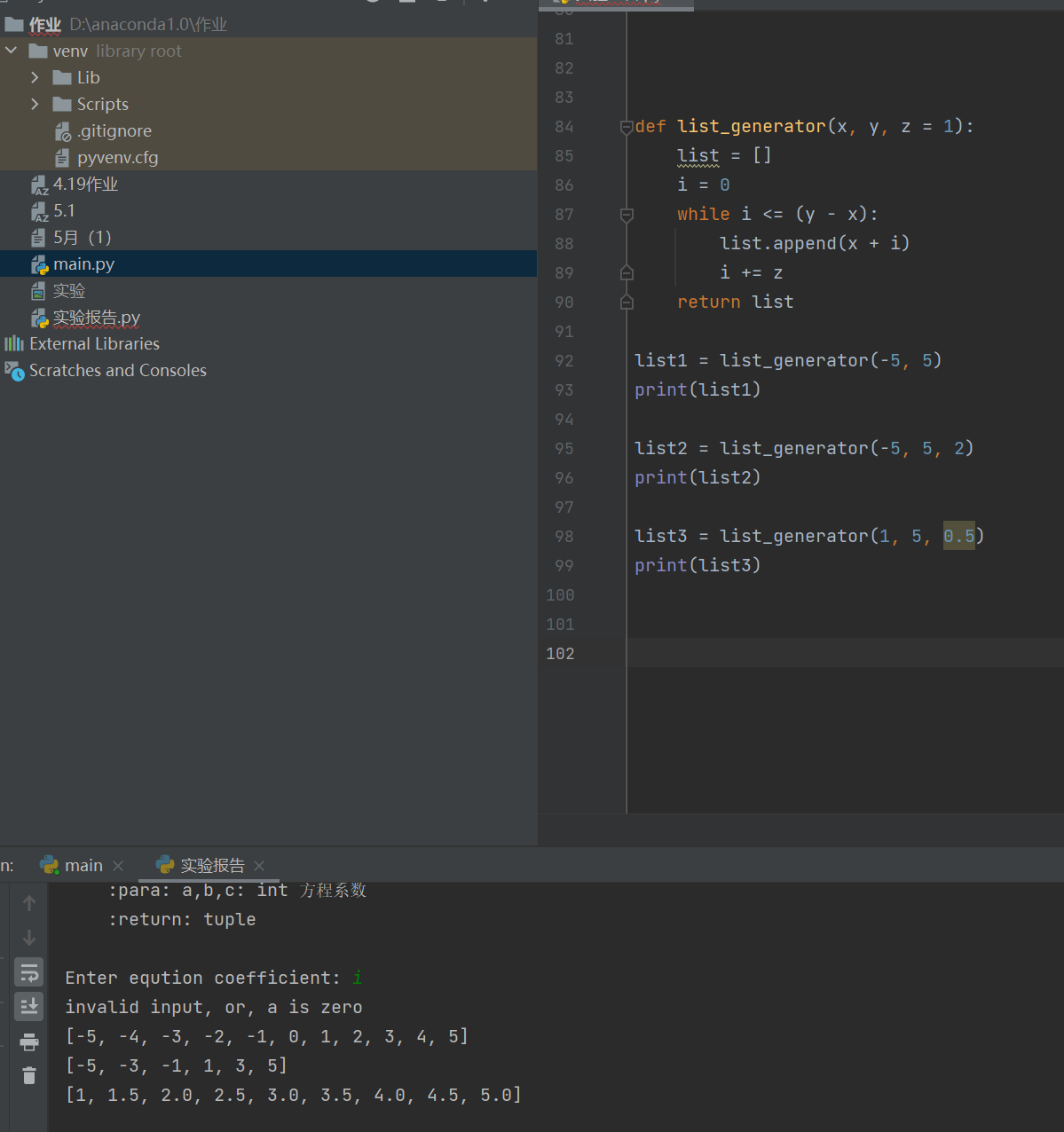Click line number 98 in gutter
This screenshot has height=1132, width=1064.
(564, 537)
